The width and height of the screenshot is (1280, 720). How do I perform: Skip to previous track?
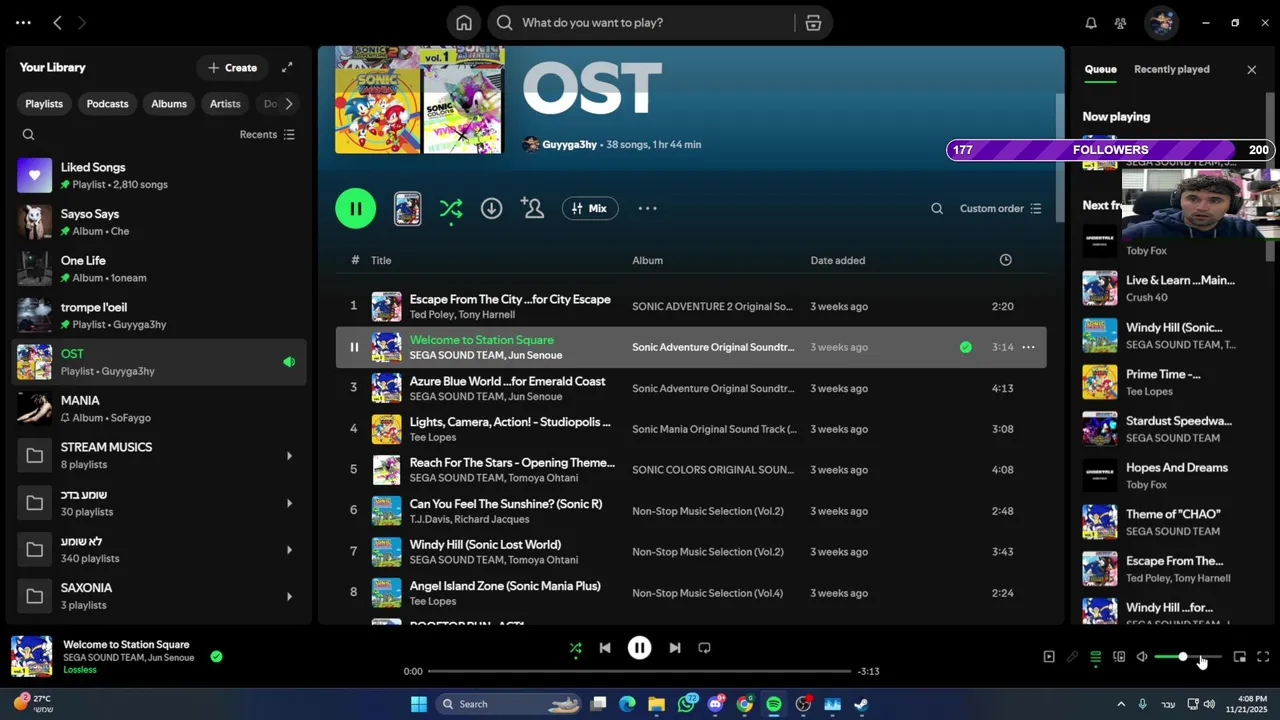coord(605,648)
